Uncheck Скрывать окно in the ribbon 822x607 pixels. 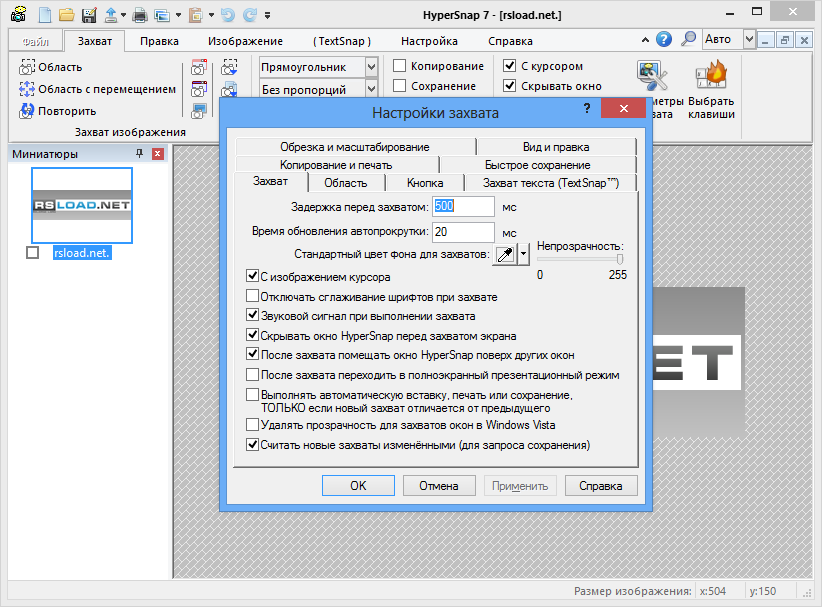click(x=509, y=85)
